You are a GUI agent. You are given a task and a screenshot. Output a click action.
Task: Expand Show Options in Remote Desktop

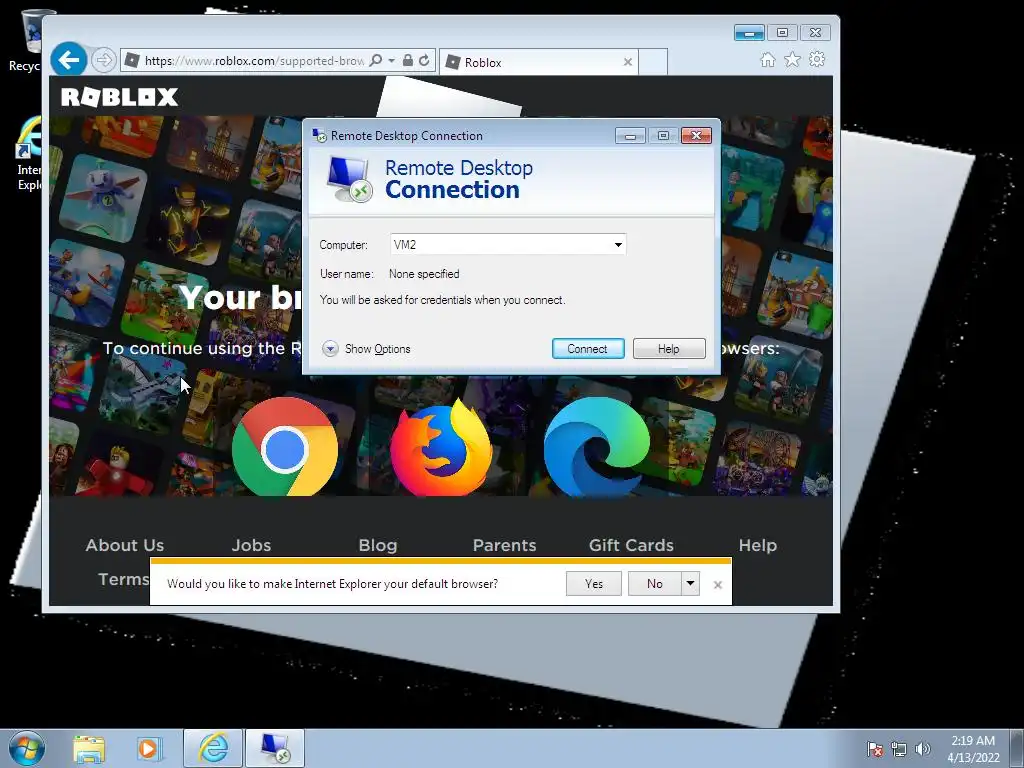click(x=366, y=349)
